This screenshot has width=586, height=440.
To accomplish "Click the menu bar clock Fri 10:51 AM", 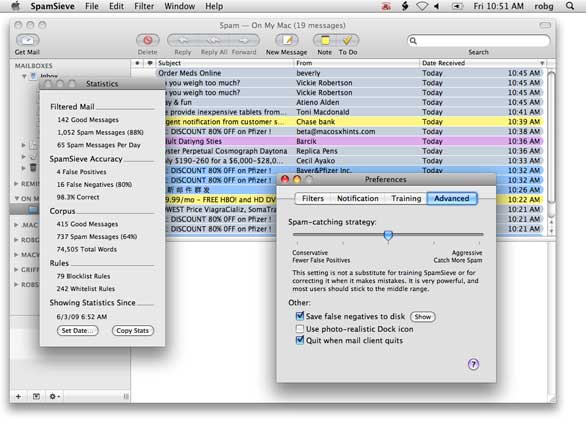I will 498,6.
